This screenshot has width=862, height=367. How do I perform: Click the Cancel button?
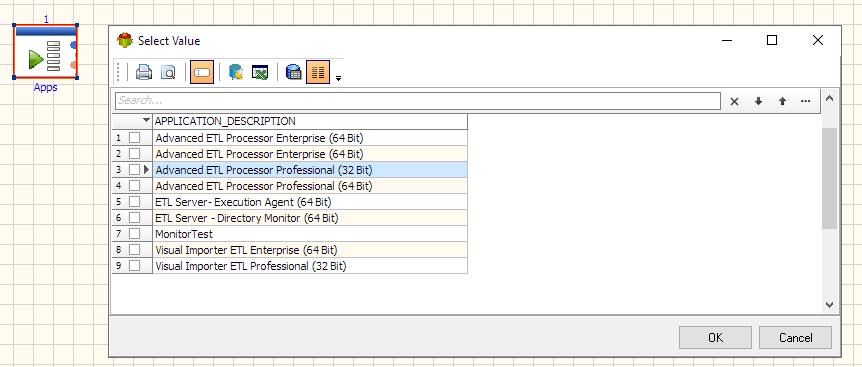click(x=795, y=337)
